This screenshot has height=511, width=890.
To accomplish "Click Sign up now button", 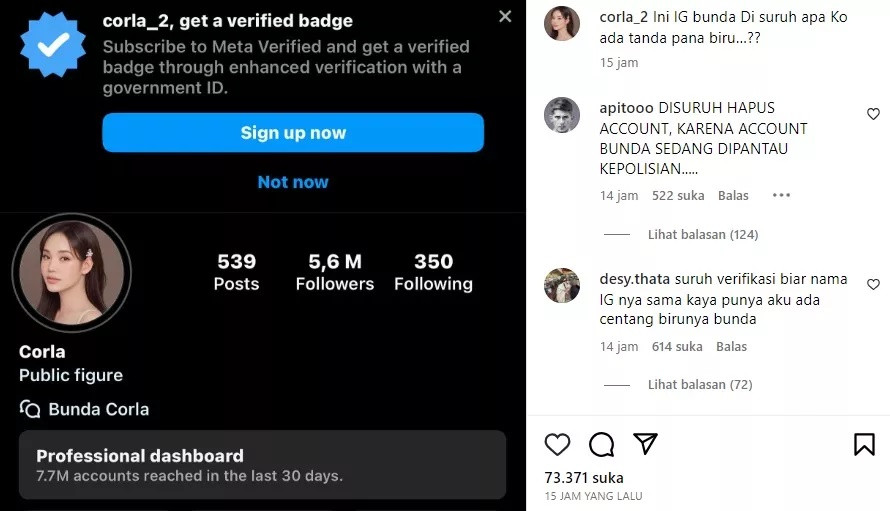I will pos(293,133).
